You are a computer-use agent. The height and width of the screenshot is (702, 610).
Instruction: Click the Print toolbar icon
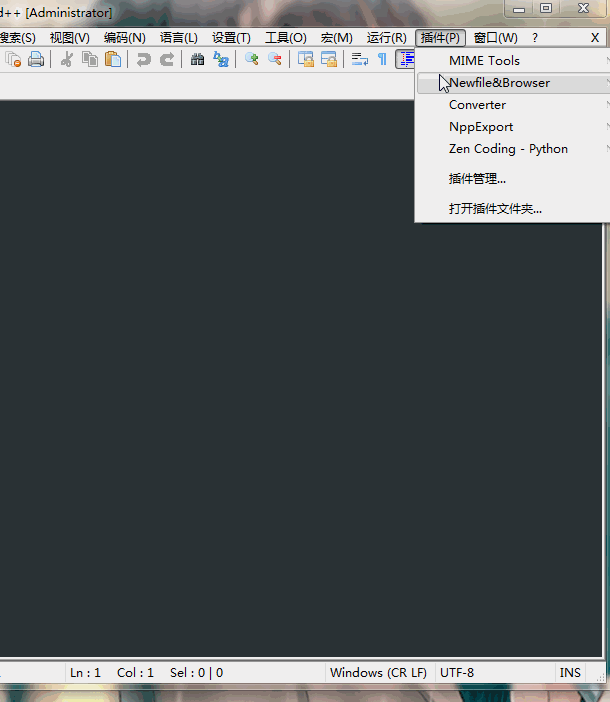(x=36, y=59)
